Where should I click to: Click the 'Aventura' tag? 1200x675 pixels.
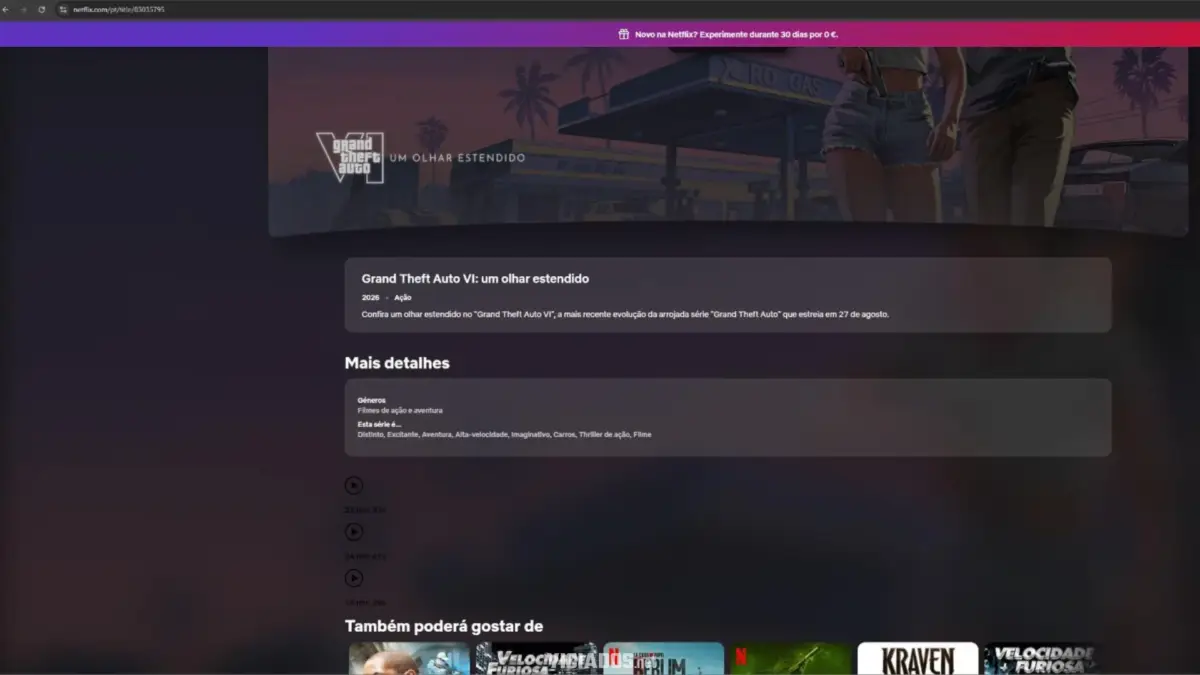pyautogui.click(x=437, y=435)
